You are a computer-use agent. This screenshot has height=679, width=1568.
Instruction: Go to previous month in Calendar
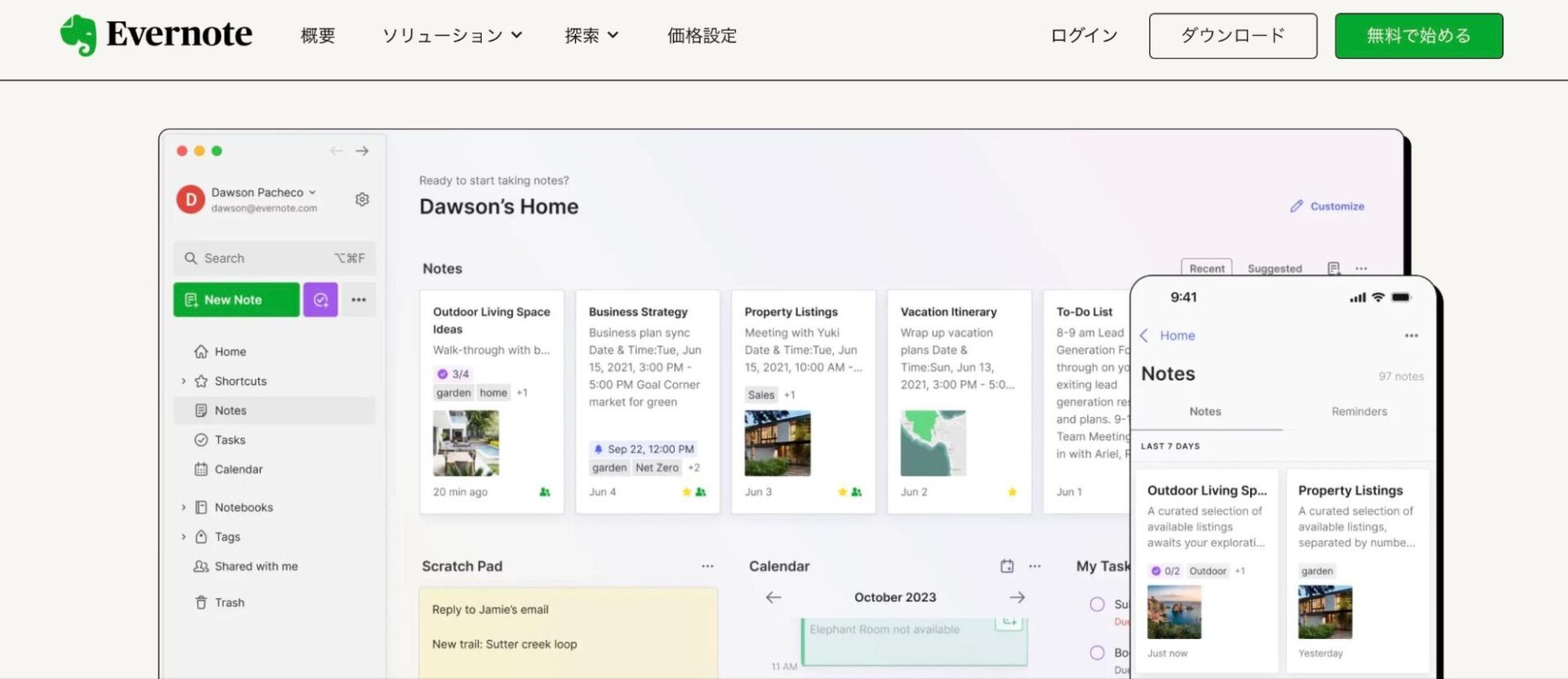click(x=773, y=597)
